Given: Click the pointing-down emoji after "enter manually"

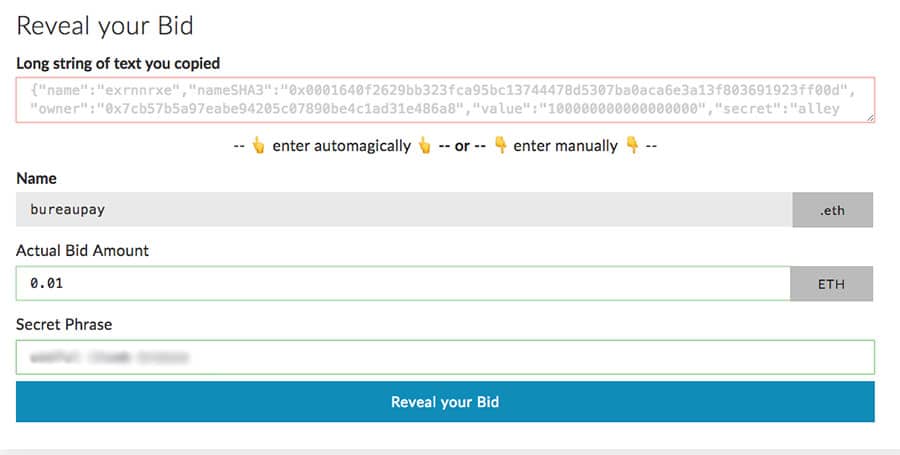Looking at the screenshot, I should tap(631, 146).
